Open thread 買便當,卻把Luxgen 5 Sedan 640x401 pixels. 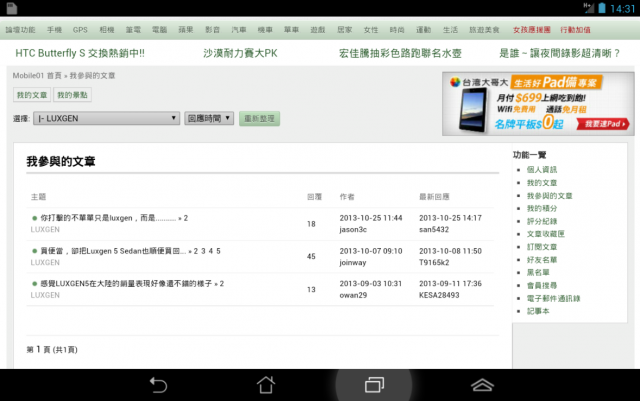click(x=113, y=251)
